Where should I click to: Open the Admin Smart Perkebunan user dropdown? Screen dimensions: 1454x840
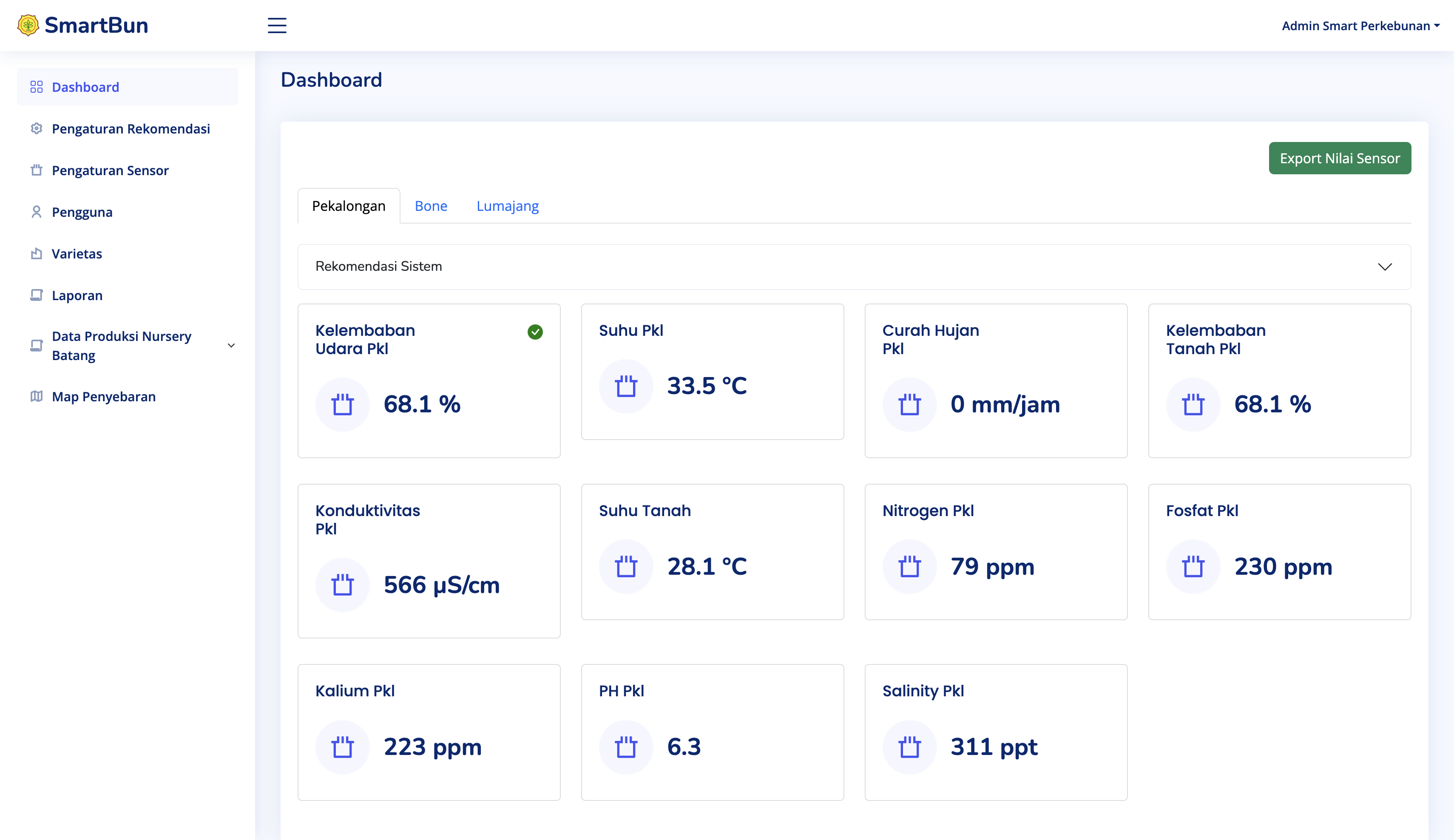1360,26
